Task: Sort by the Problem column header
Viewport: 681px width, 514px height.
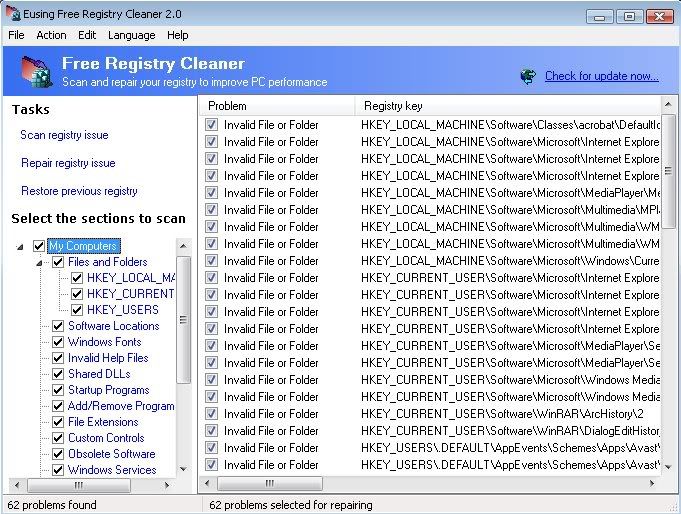Action: pos(277,106)
